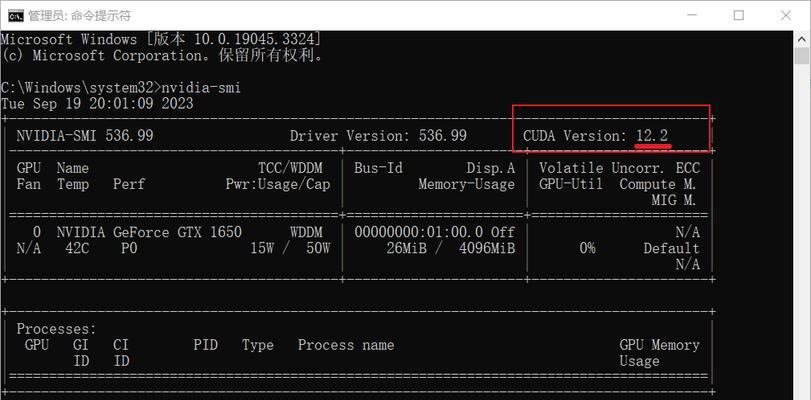Open the Command Prompt system menu icon
811x400 pixels.
pyautogui.click(x=16, y=16)
